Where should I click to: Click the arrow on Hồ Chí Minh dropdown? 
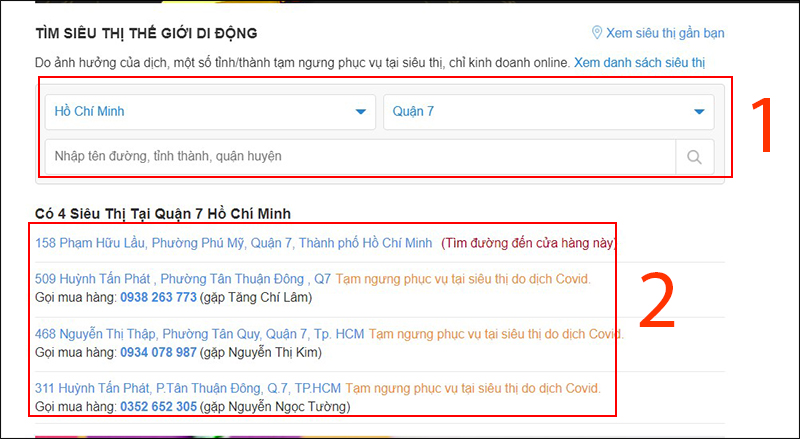361,112
